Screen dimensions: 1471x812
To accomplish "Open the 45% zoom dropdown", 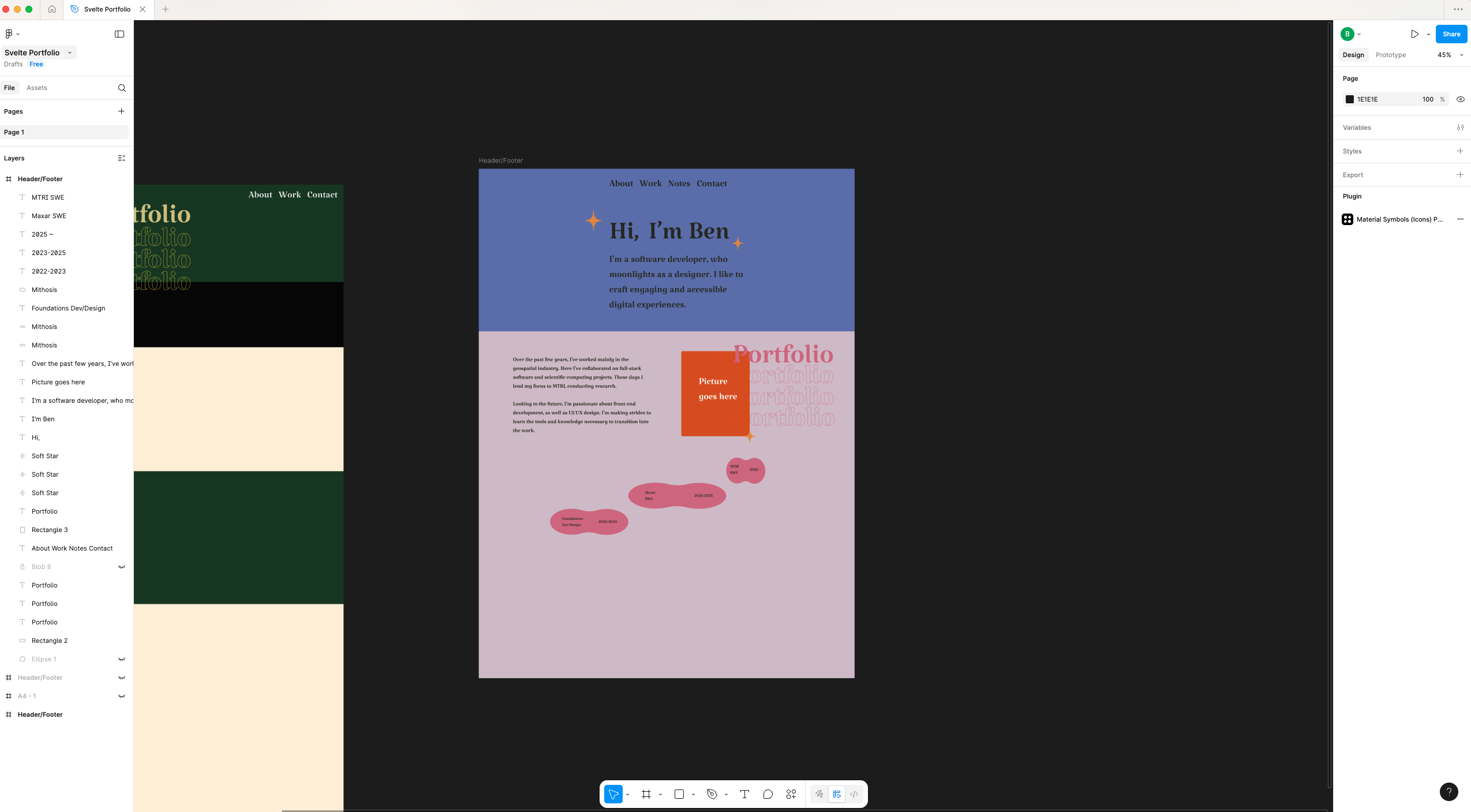I will tap(1450, 55).
